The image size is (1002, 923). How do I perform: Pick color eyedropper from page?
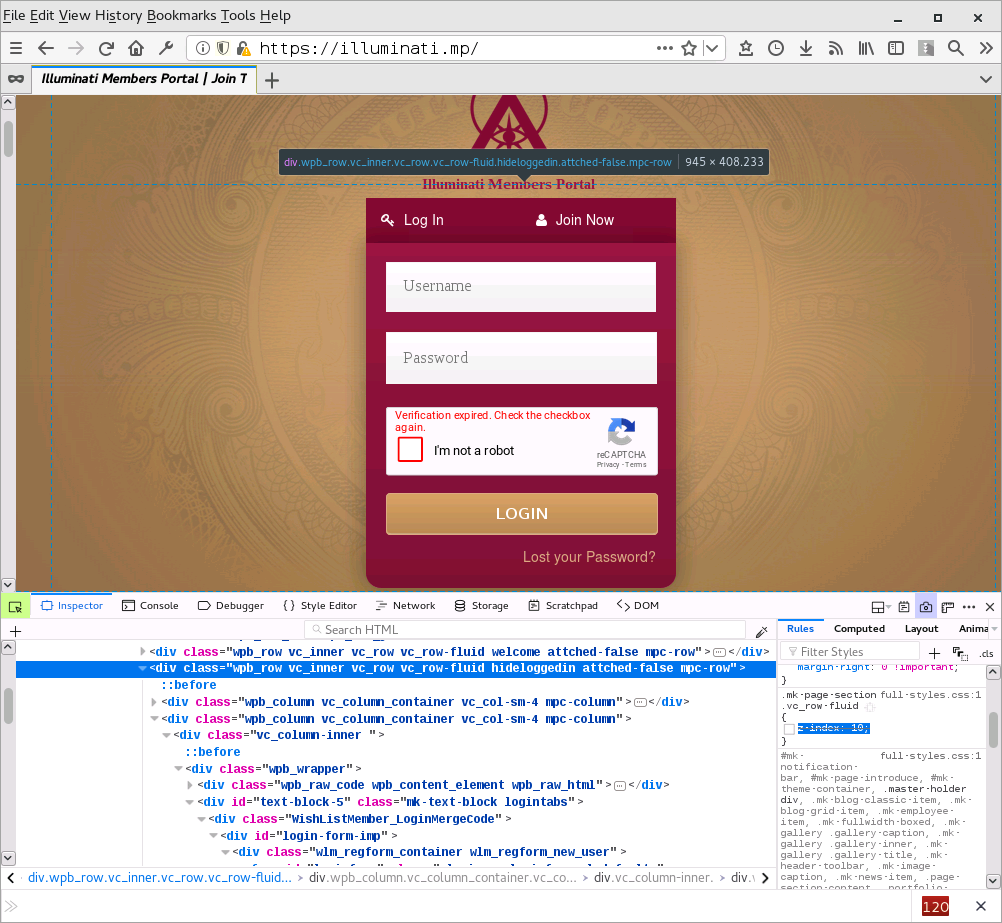coord(761,632)
